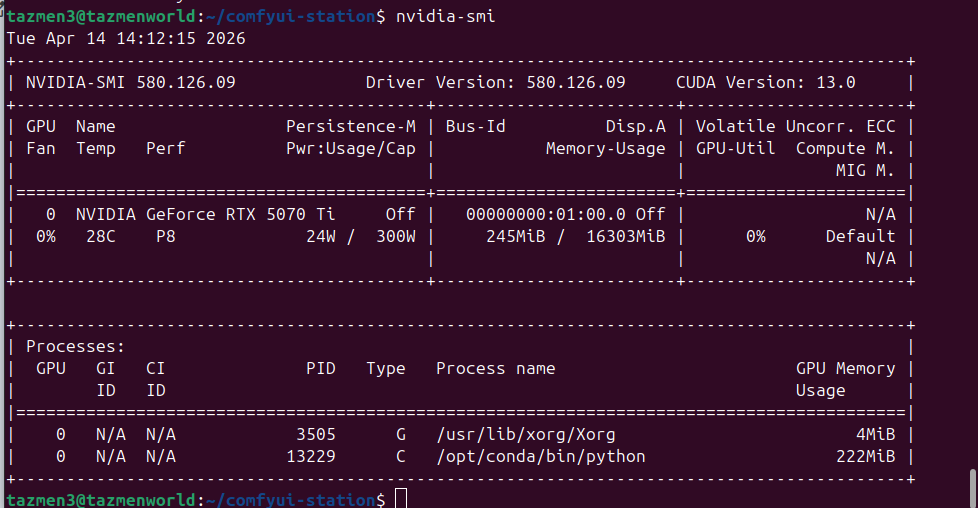The height and width of the screenshot is (508, 978).
Task: Click the Bus-Id value 00000000:01:00.0
Action: 550,215
